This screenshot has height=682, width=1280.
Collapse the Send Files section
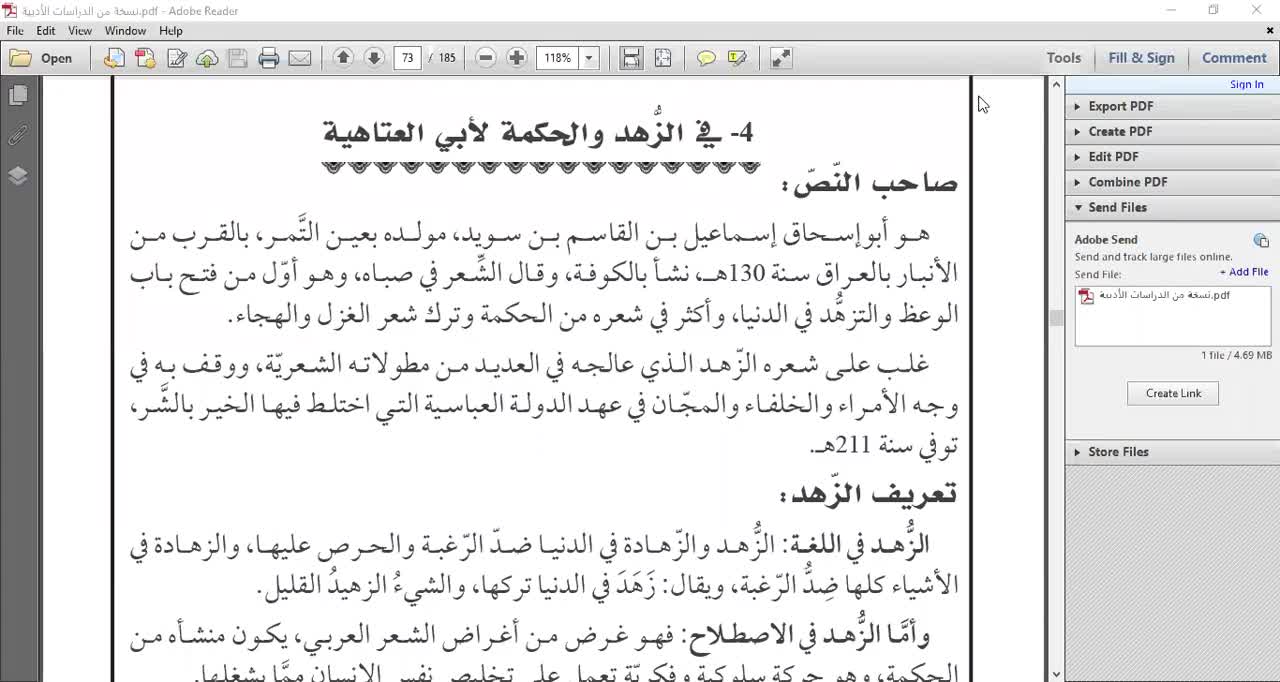(x=1117, y=207)
